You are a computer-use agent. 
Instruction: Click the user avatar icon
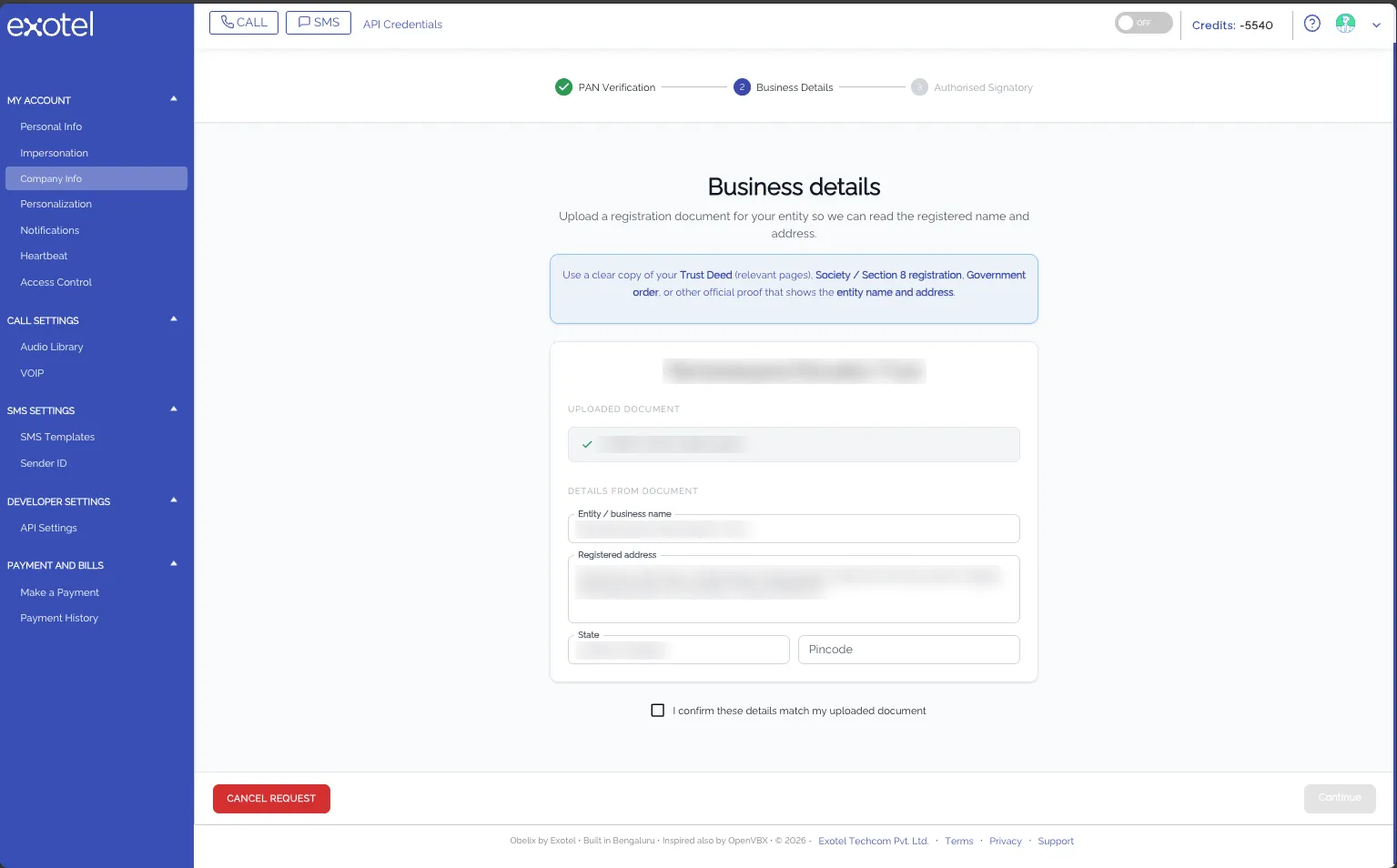[x=1345, y=24]
